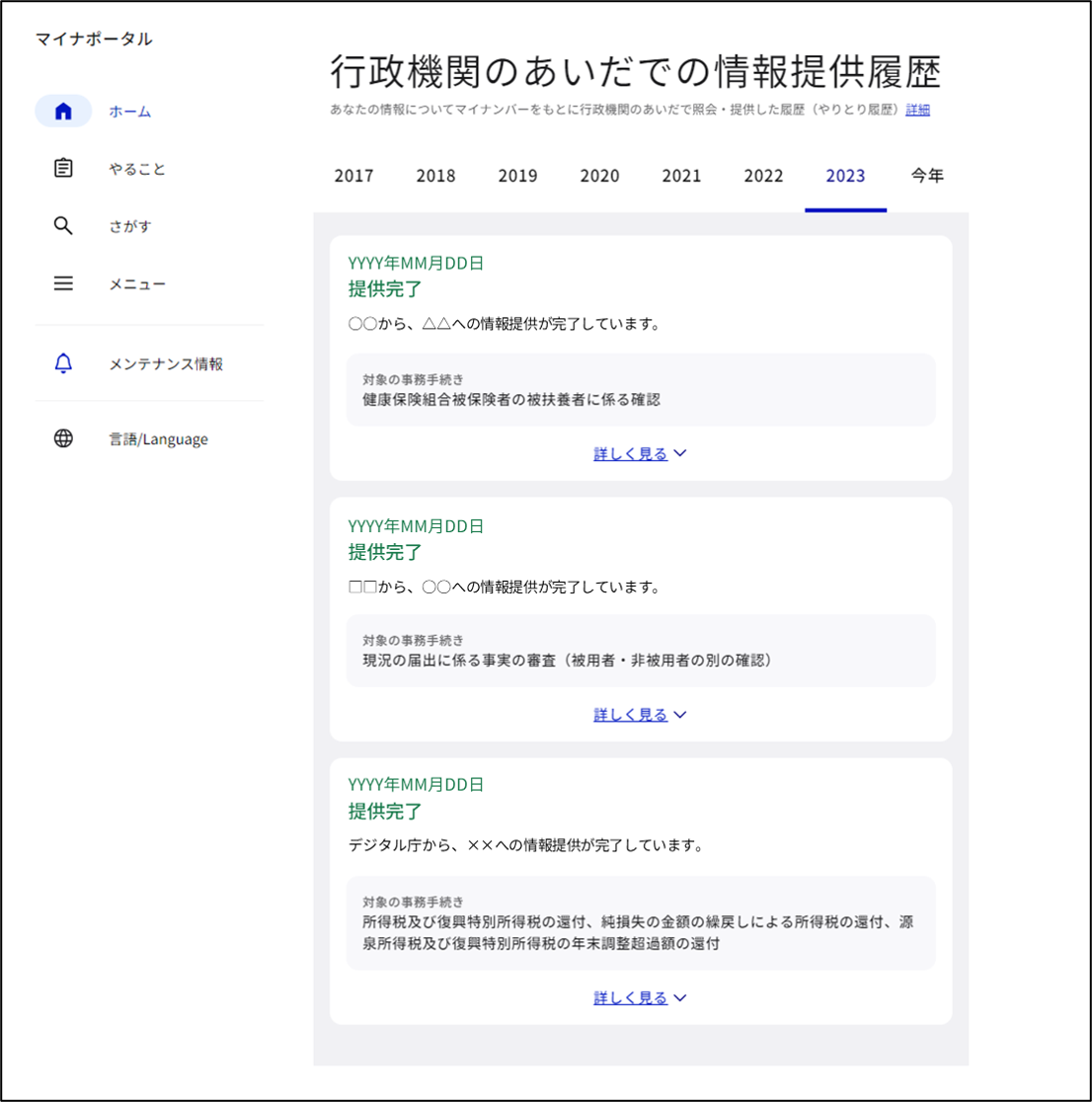Click the bell icon for maintenance information
Screen dimensions: 1092x1102
tap(63, 363)
